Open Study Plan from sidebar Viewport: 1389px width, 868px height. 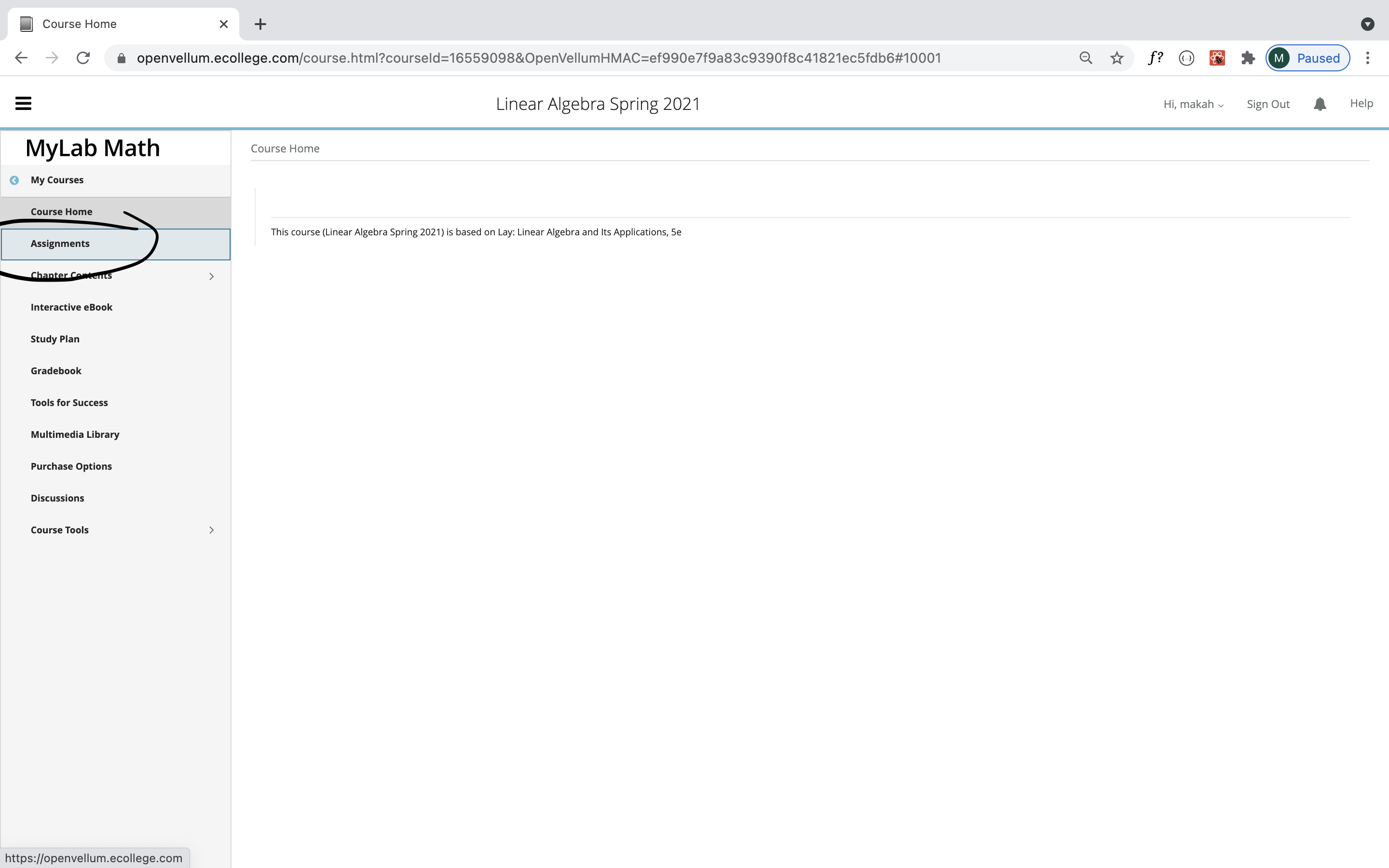[55, 339]
